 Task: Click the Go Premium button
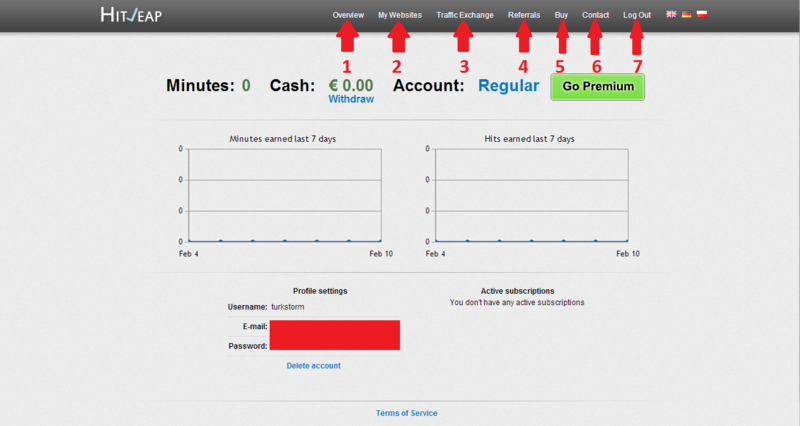tap(597, 87)
